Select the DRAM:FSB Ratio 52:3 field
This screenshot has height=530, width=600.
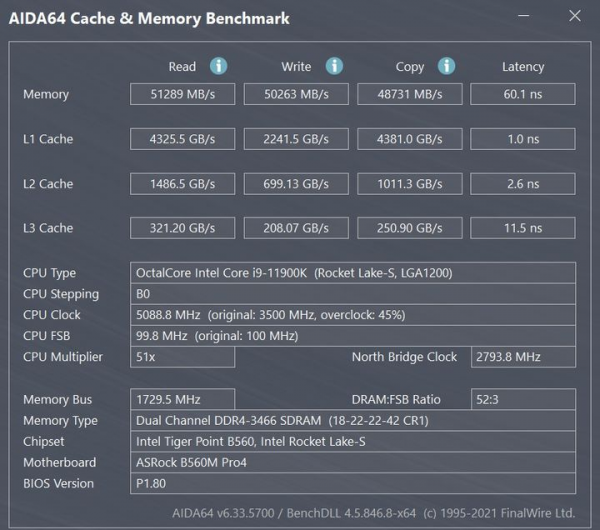522,399
